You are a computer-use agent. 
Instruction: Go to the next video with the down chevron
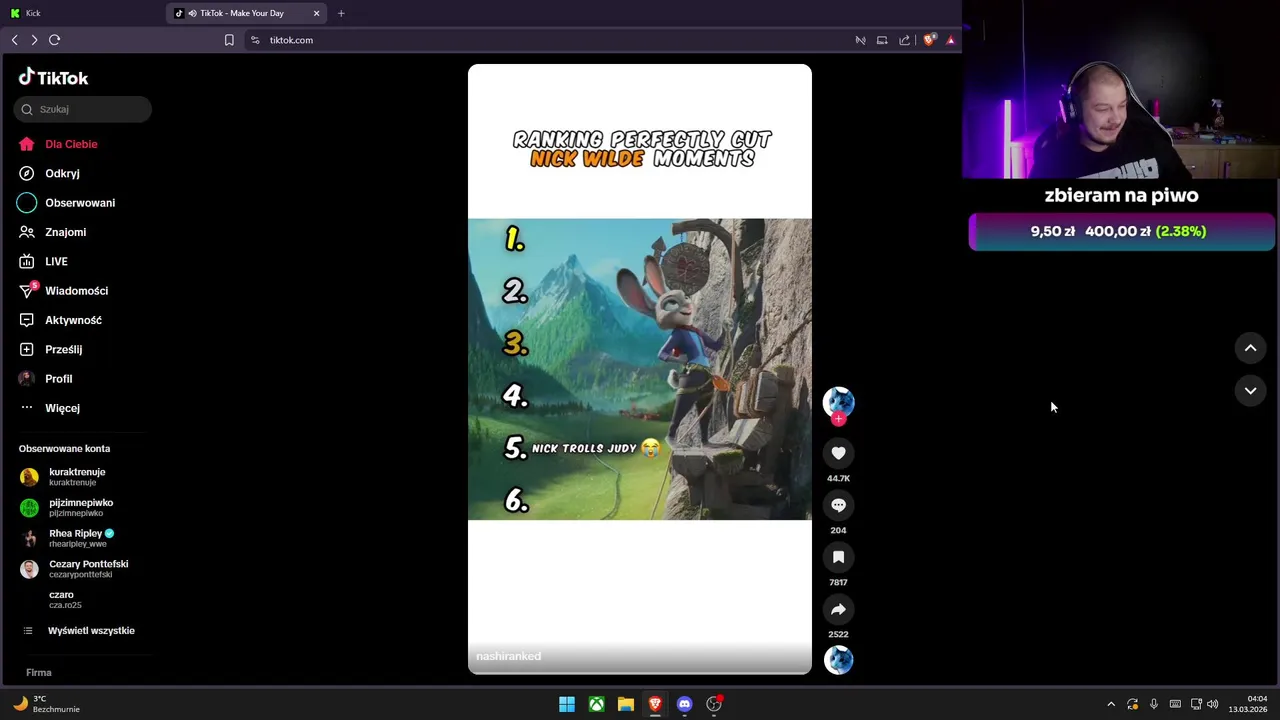click(x=1250, y=391)
